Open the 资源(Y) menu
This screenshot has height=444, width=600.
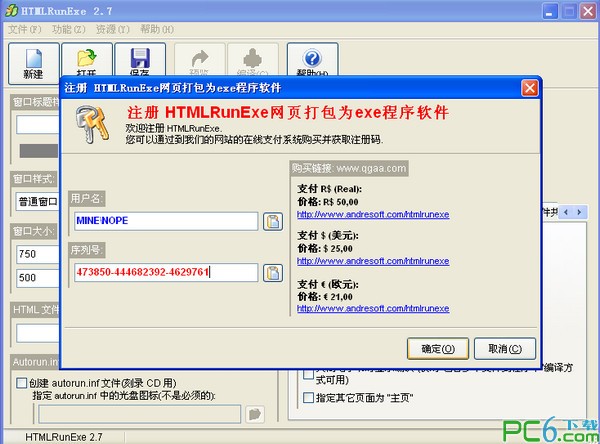[x=112, y=29]
